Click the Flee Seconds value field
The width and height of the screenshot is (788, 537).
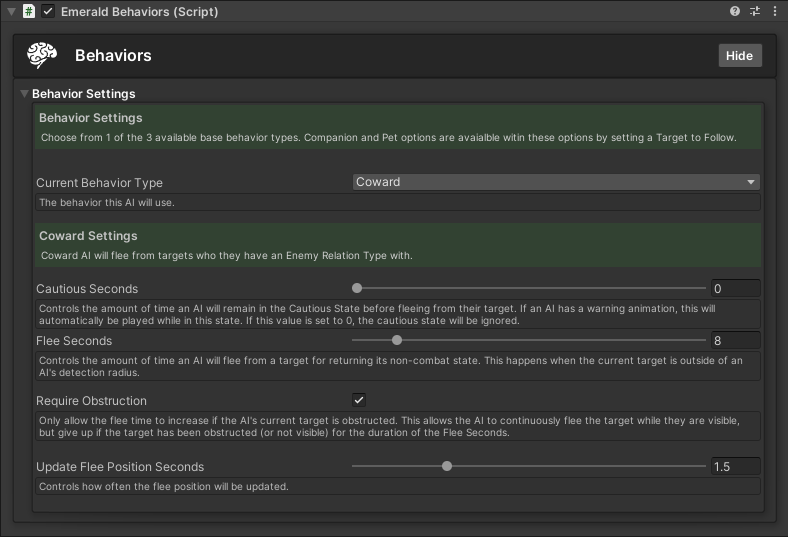[735, 340]
